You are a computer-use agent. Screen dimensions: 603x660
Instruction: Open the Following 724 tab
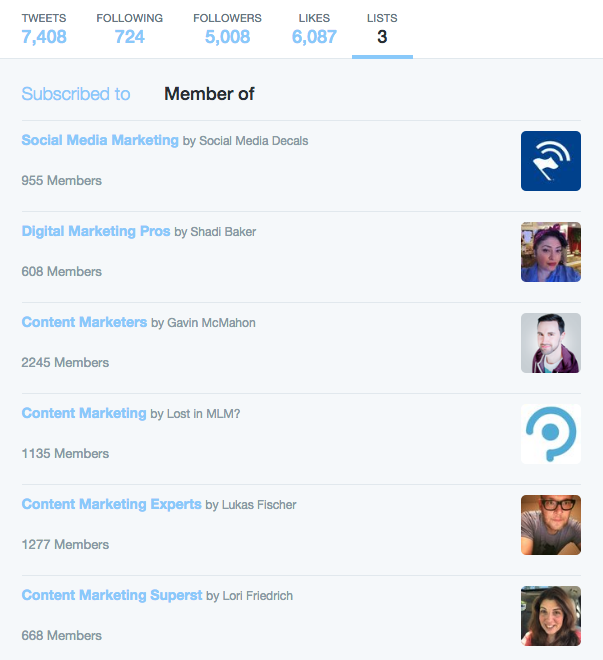130,29
